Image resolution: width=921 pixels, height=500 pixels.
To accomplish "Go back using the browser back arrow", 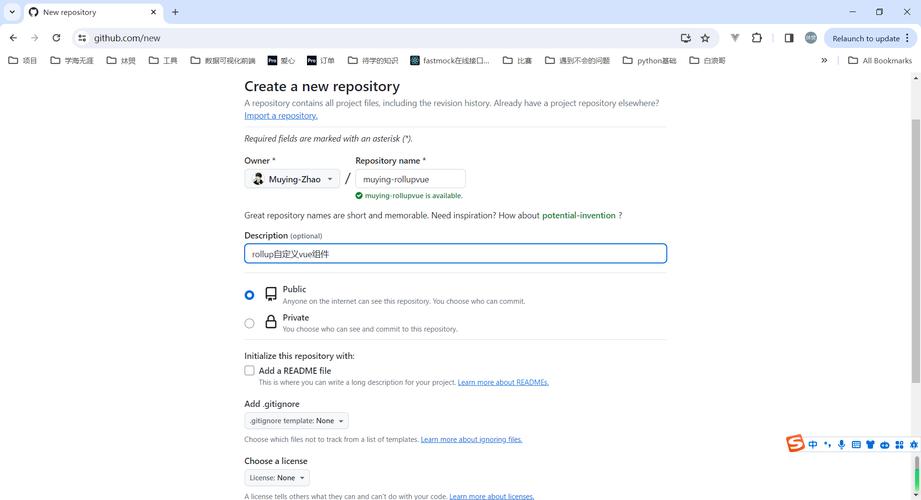I will click(13, 38).
